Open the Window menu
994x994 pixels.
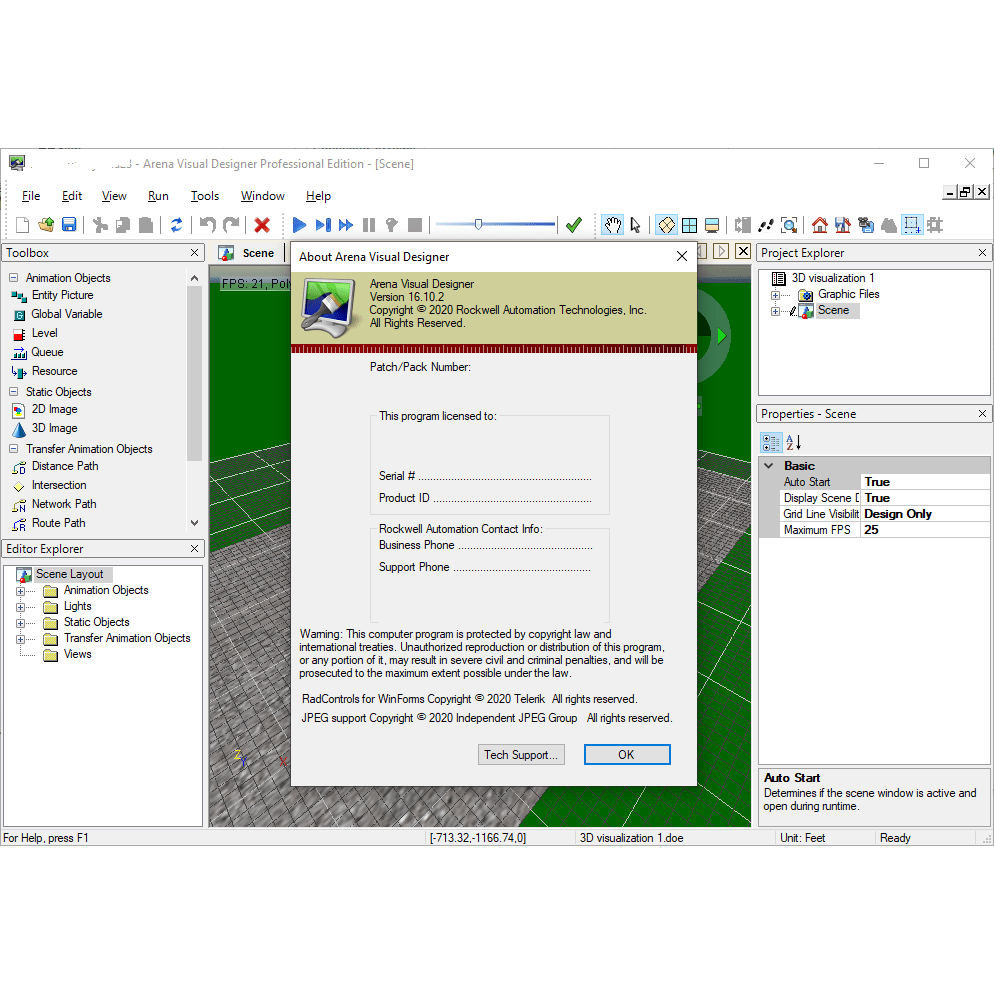pos(262,196)
